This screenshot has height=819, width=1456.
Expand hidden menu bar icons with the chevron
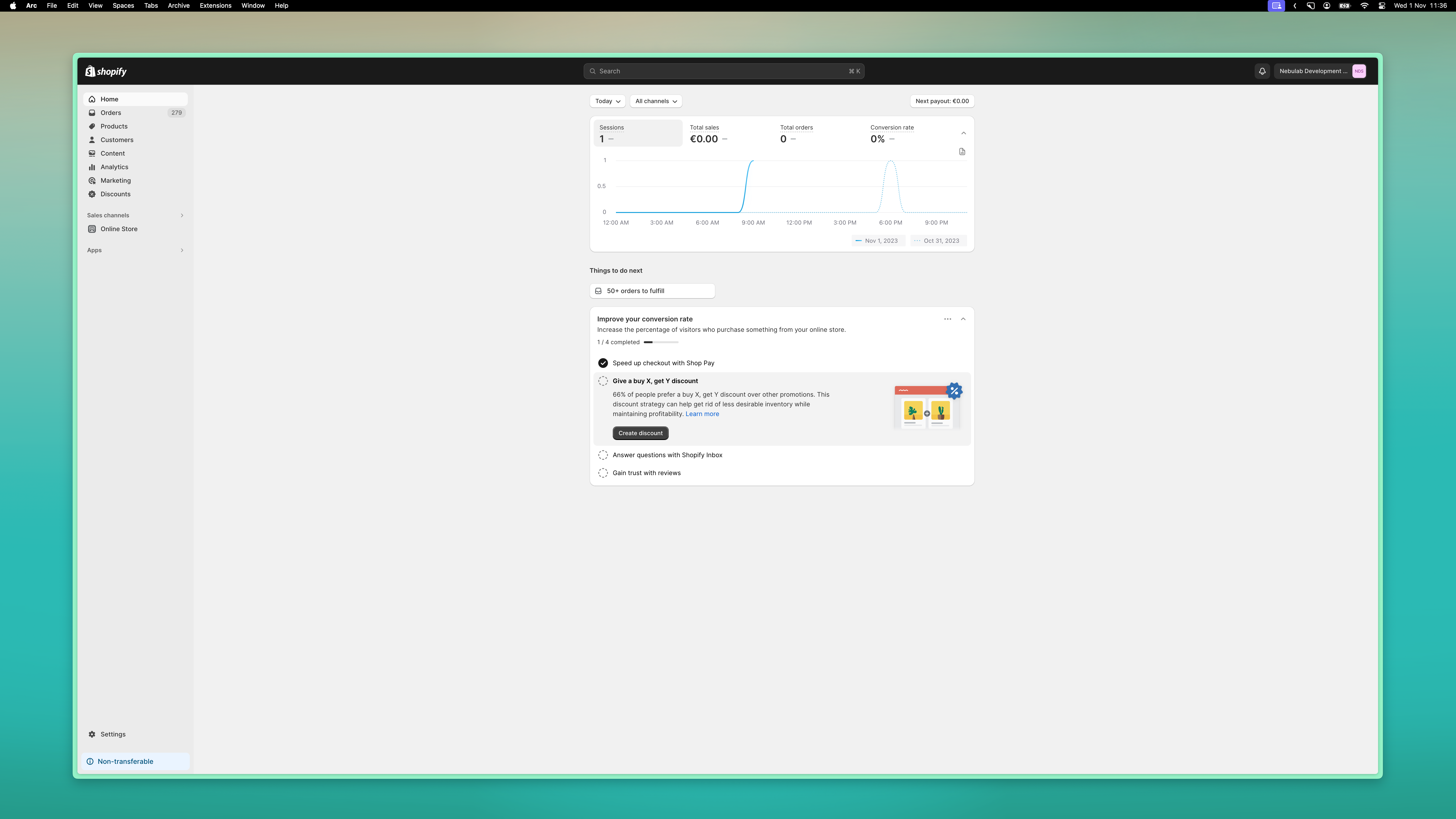pos(1295,6)
